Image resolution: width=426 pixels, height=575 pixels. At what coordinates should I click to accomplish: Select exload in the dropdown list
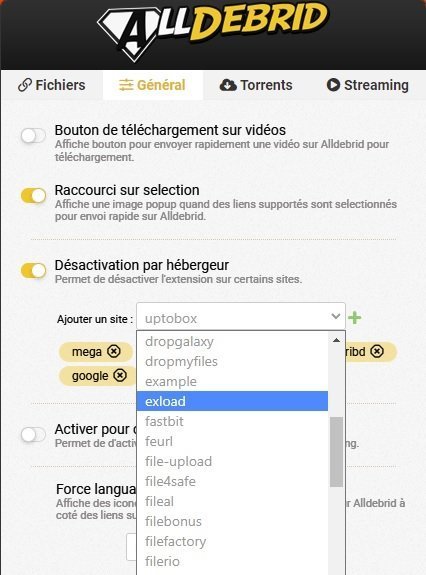click(x=232, y=401)
